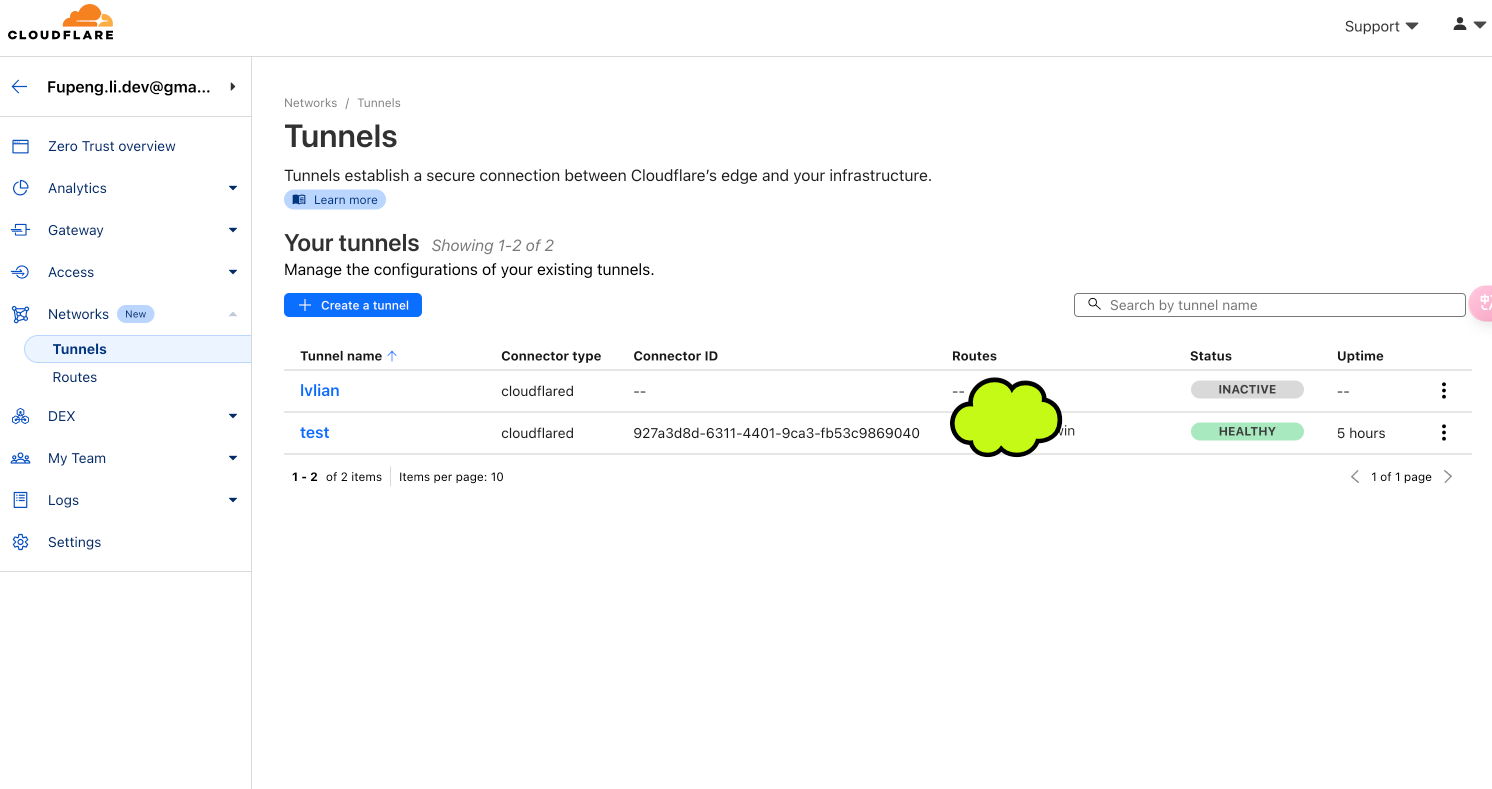Click the HEALTHY status badge
The height and width of the screenshot is (789, 1492).
point(1247,432)
